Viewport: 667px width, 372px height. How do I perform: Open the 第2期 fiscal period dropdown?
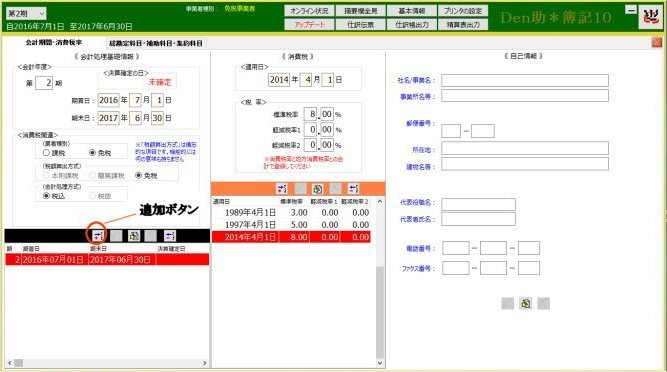click(26, 14)
